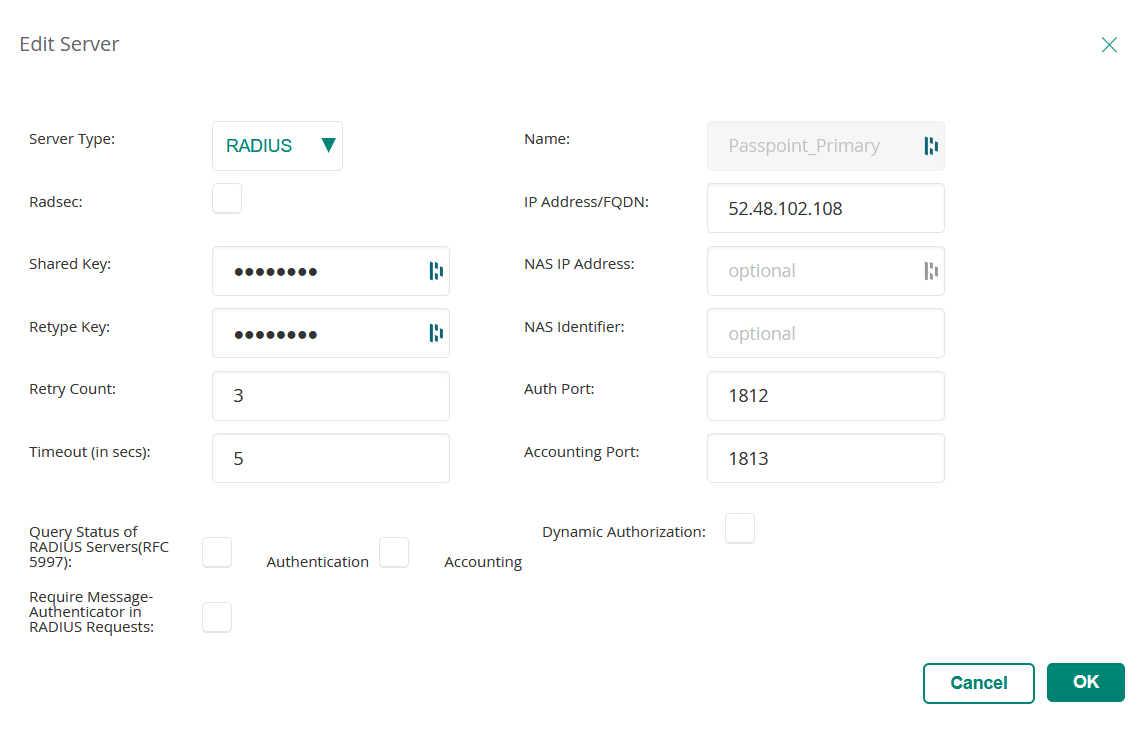Click the green dropdown arrow beside RADIUS
The image size is (1136, 732).
328,146
